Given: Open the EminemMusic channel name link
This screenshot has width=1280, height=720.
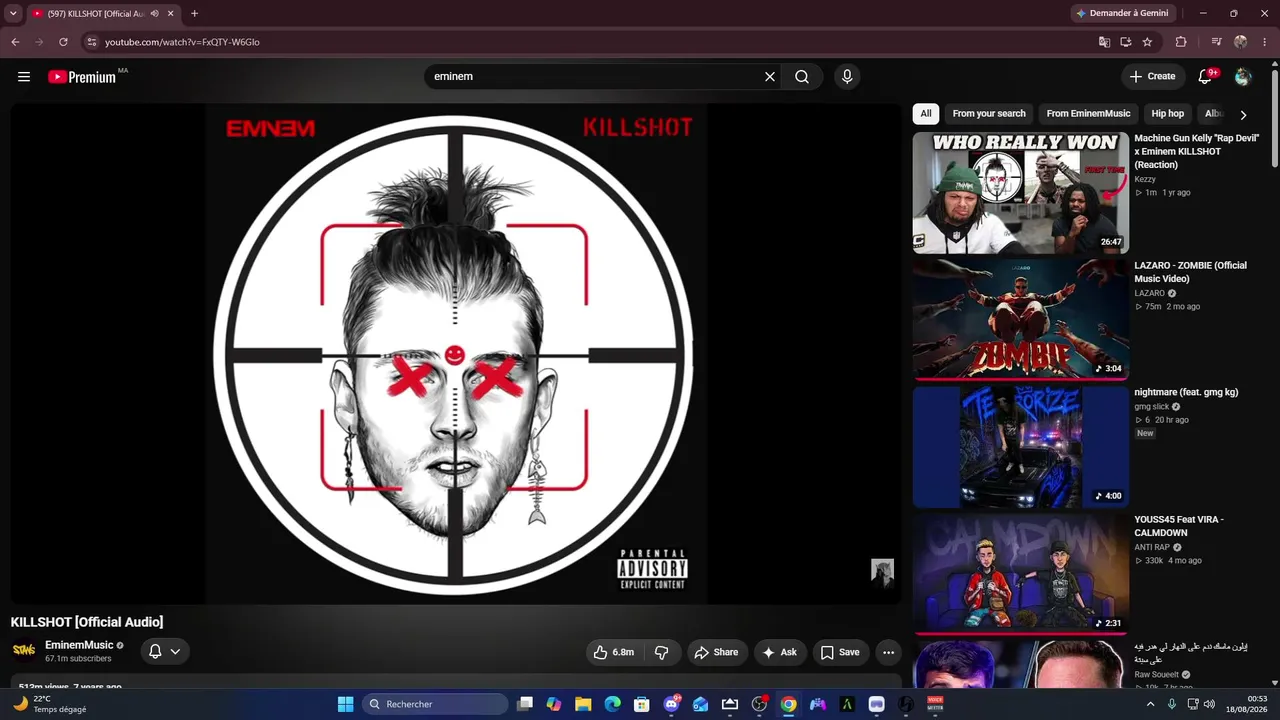Looking at the screenshot, I should click(x=79, y=645).
